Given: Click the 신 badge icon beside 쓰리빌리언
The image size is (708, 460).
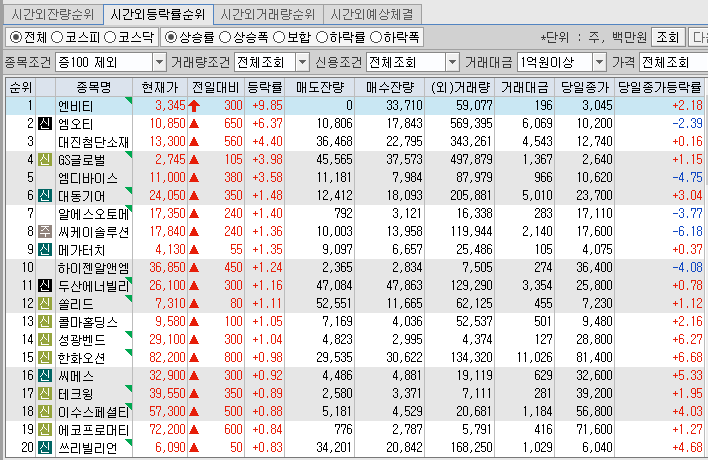Looking at the screenshot, I should point(45,448).
